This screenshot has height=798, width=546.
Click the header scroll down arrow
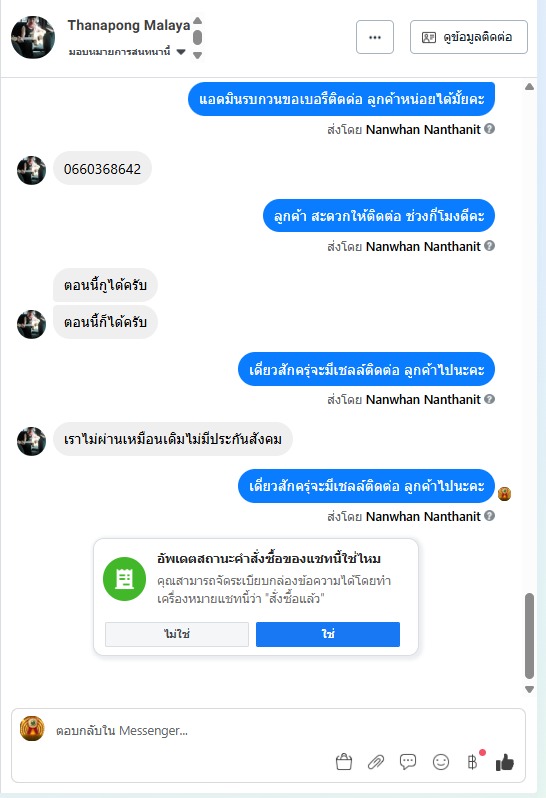(x=198, y=55)
